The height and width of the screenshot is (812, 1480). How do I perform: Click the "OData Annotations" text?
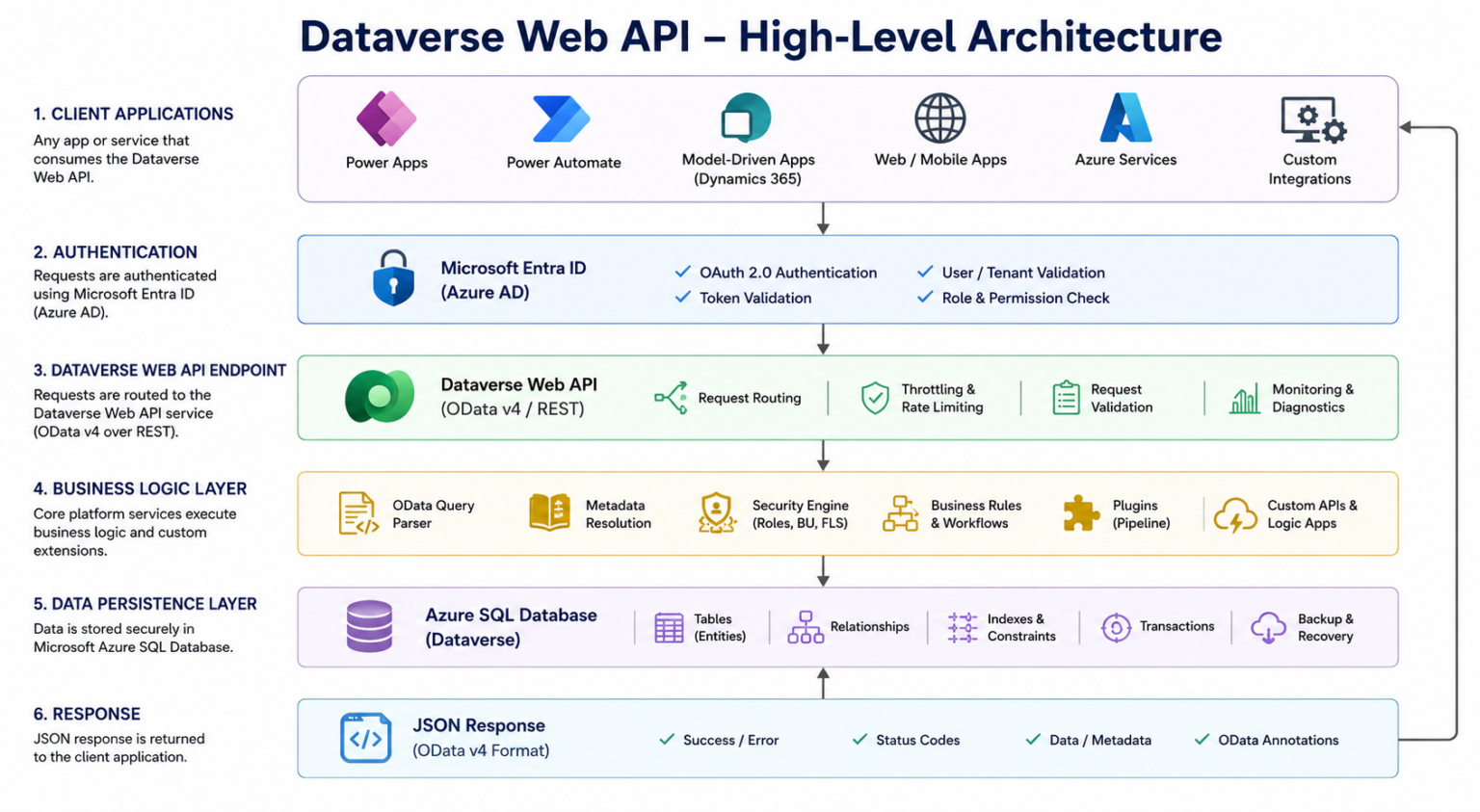(1279, 740)
